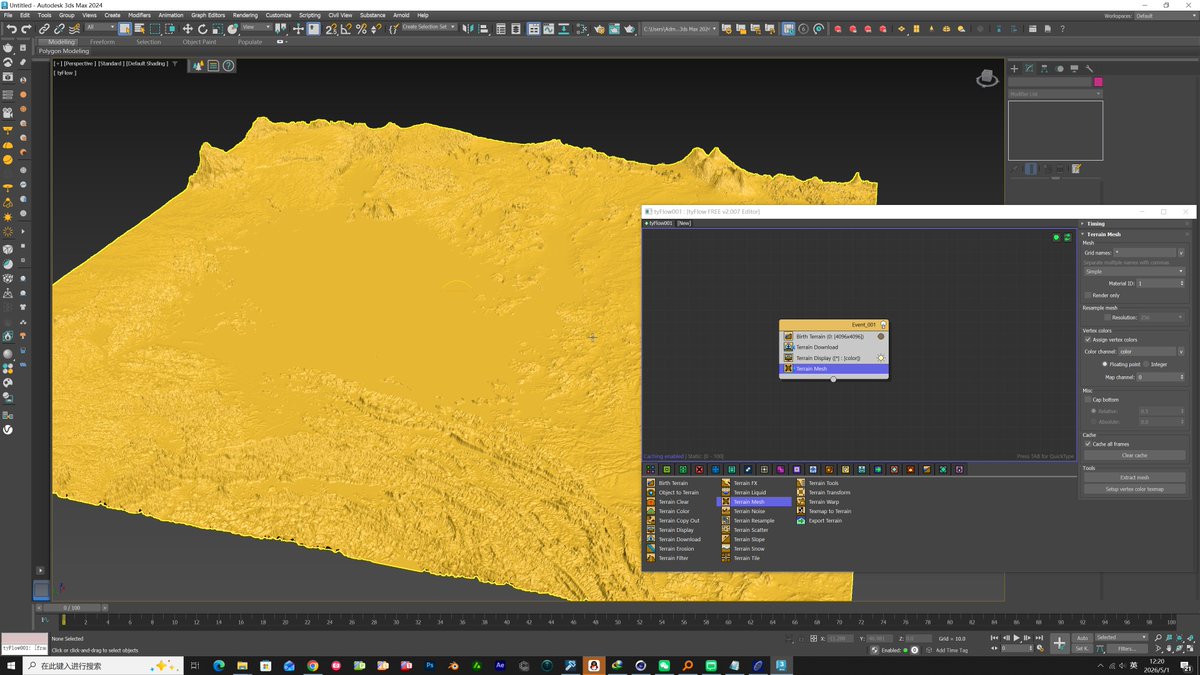1200x675 pixels.
Task: Open the Mirror tool
Action: [469, 29]
